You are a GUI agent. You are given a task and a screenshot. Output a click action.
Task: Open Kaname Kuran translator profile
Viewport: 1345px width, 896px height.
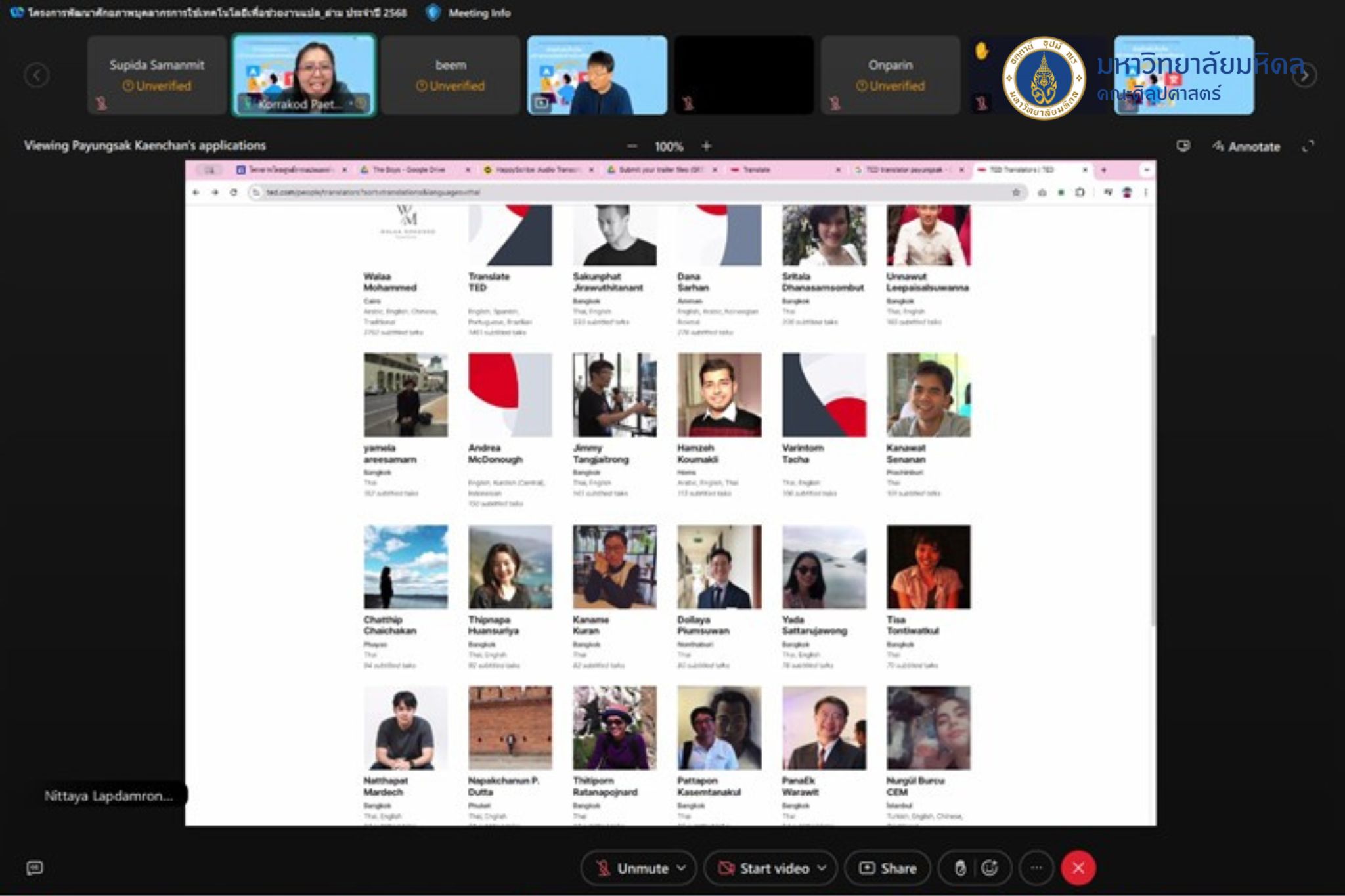[x=590, y=625]
